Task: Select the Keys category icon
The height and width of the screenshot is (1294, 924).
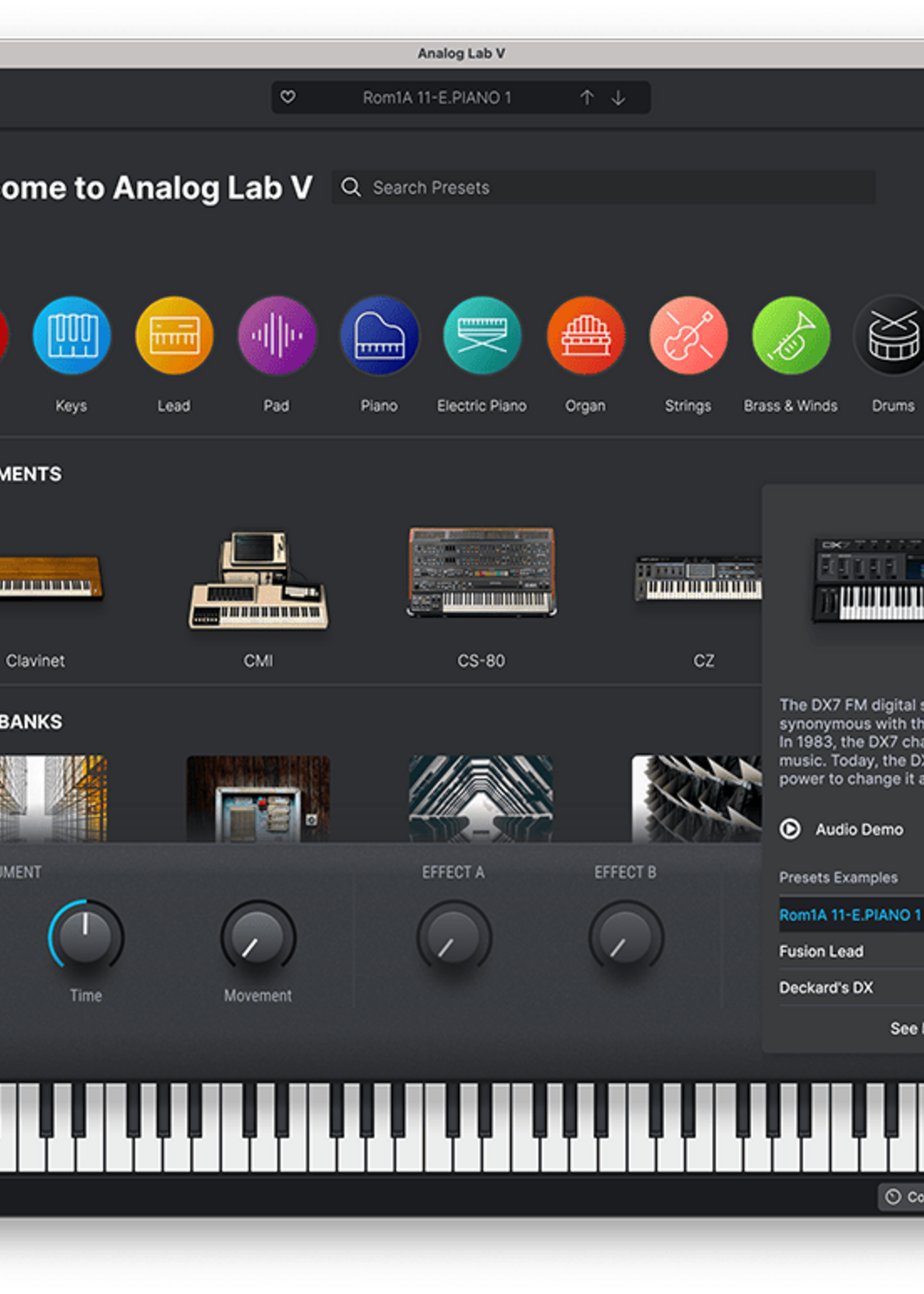Action: pyautogui.click(x=72, y=335)
